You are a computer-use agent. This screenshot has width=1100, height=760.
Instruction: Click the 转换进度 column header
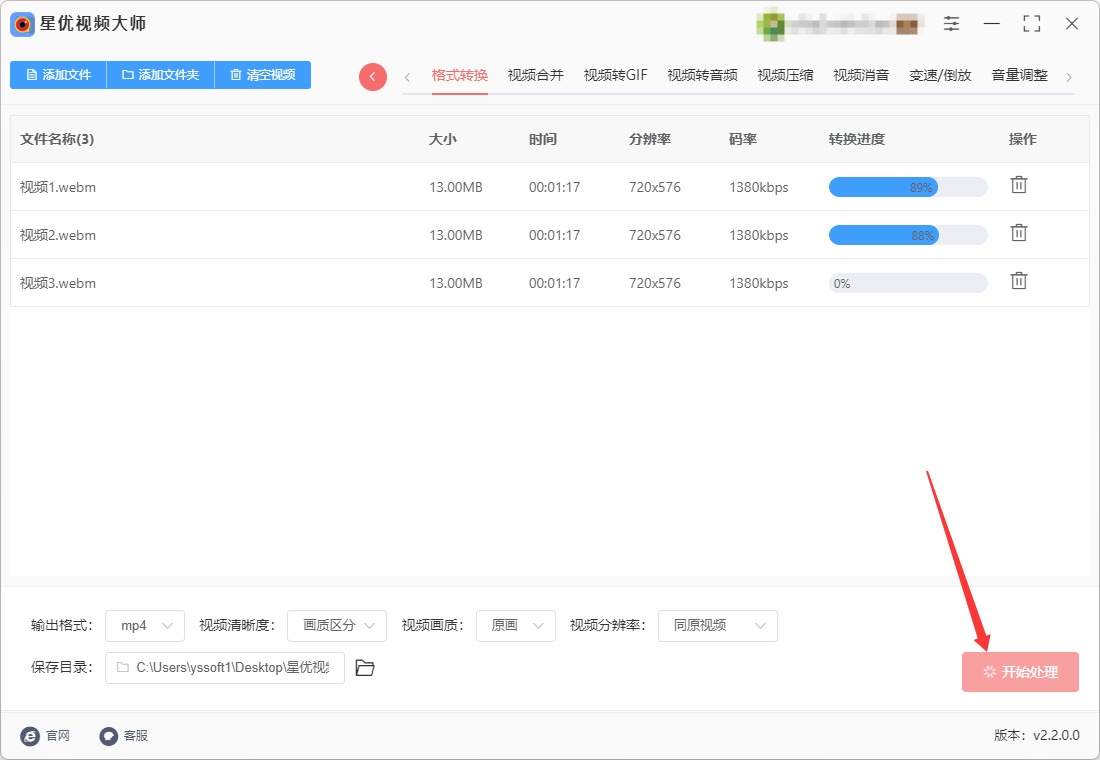click(857, 139)
